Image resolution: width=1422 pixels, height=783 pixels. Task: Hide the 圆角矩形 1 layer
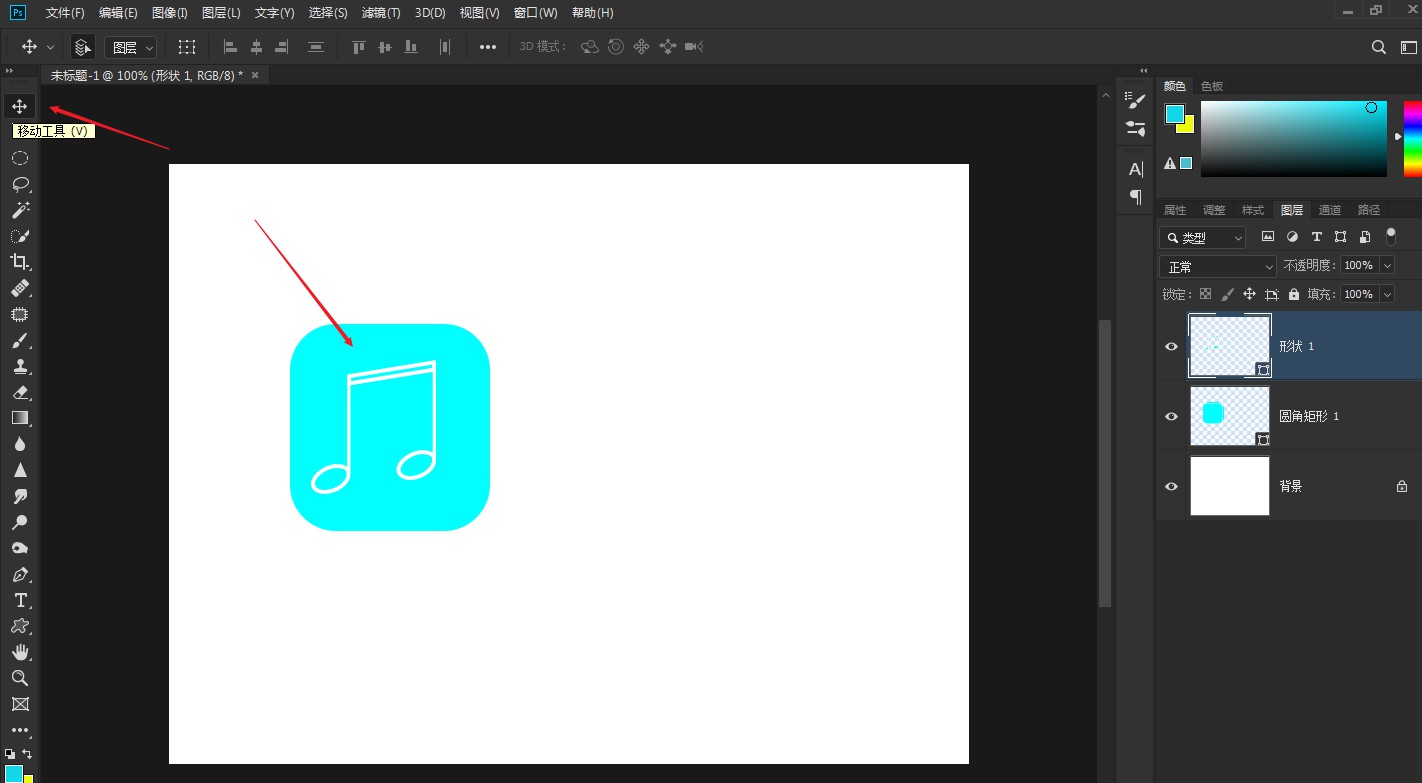(1171, 416)
